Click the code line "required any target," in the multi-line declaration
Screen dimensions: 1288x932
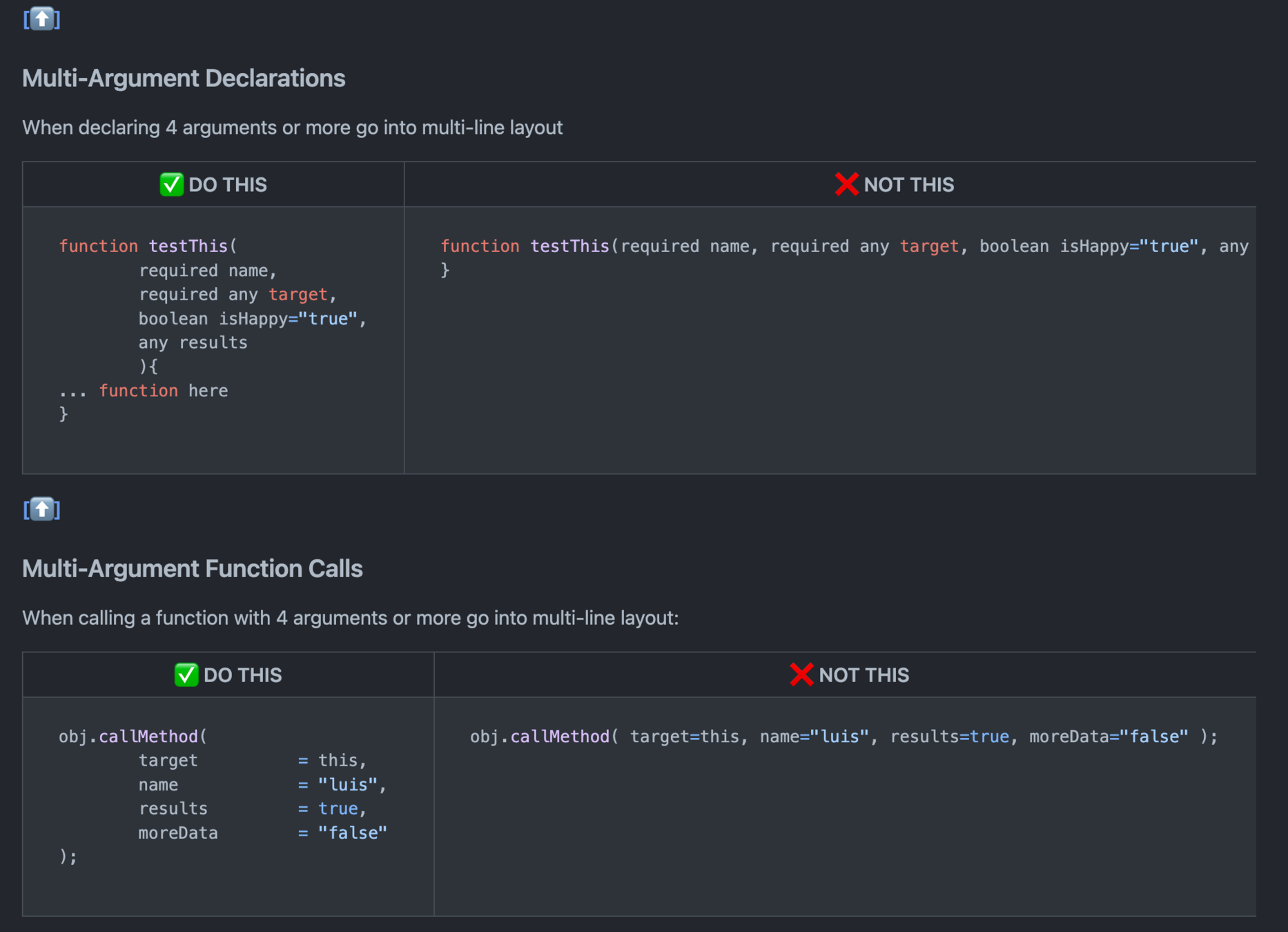tap(237, 295)
